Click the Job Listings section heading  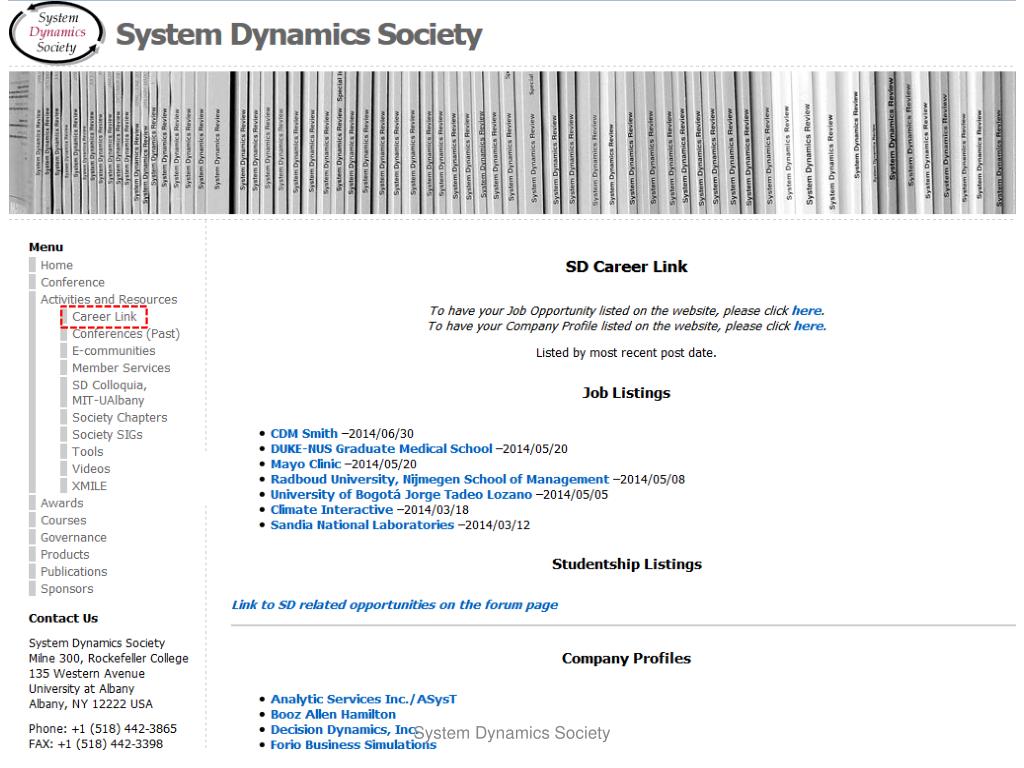[626, 392]
